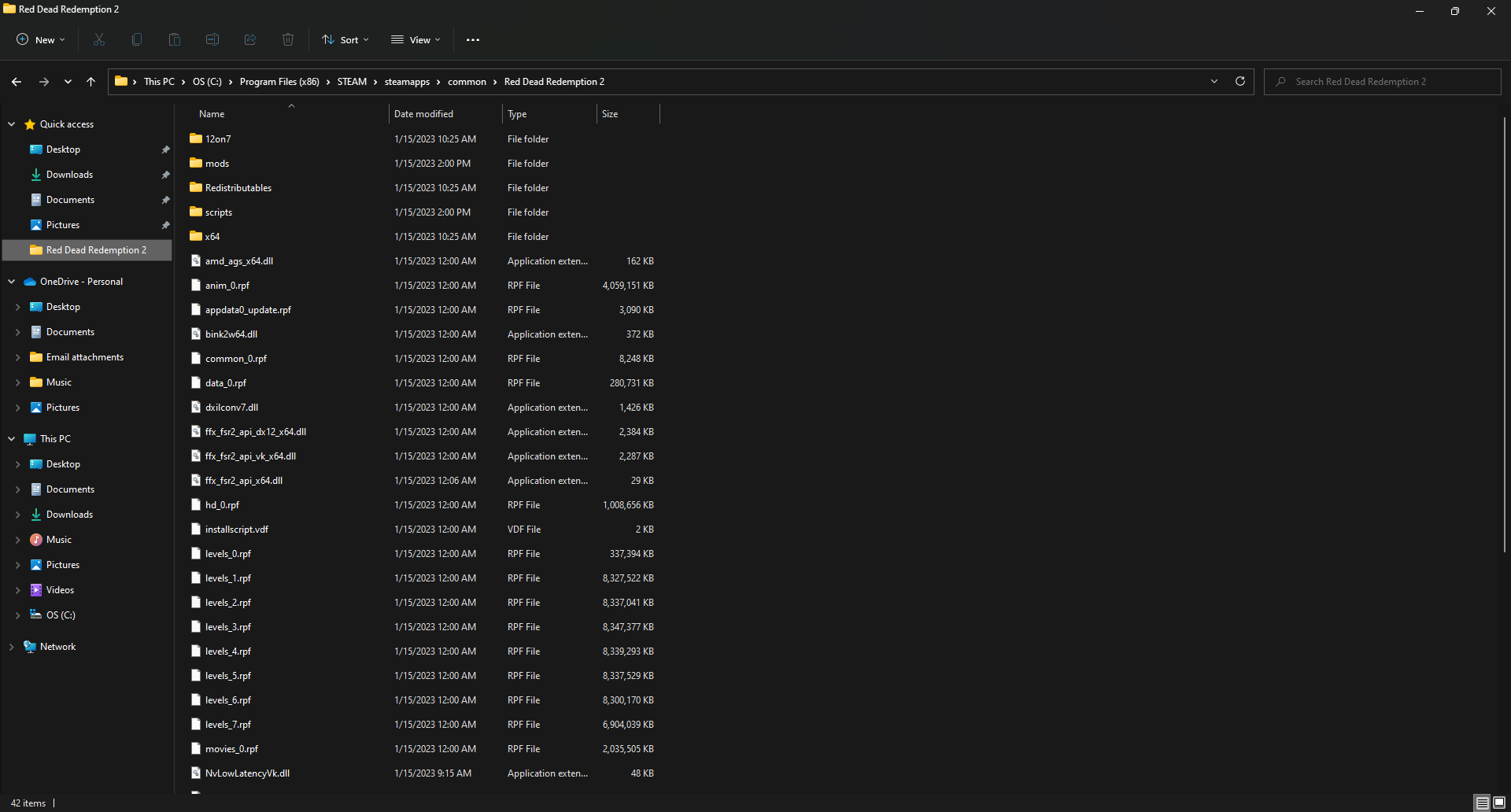The width and height of the screenshot is (1511, 812).
Task: Switch to large thumbnails view in status bar
Action: pos(1499,803)
